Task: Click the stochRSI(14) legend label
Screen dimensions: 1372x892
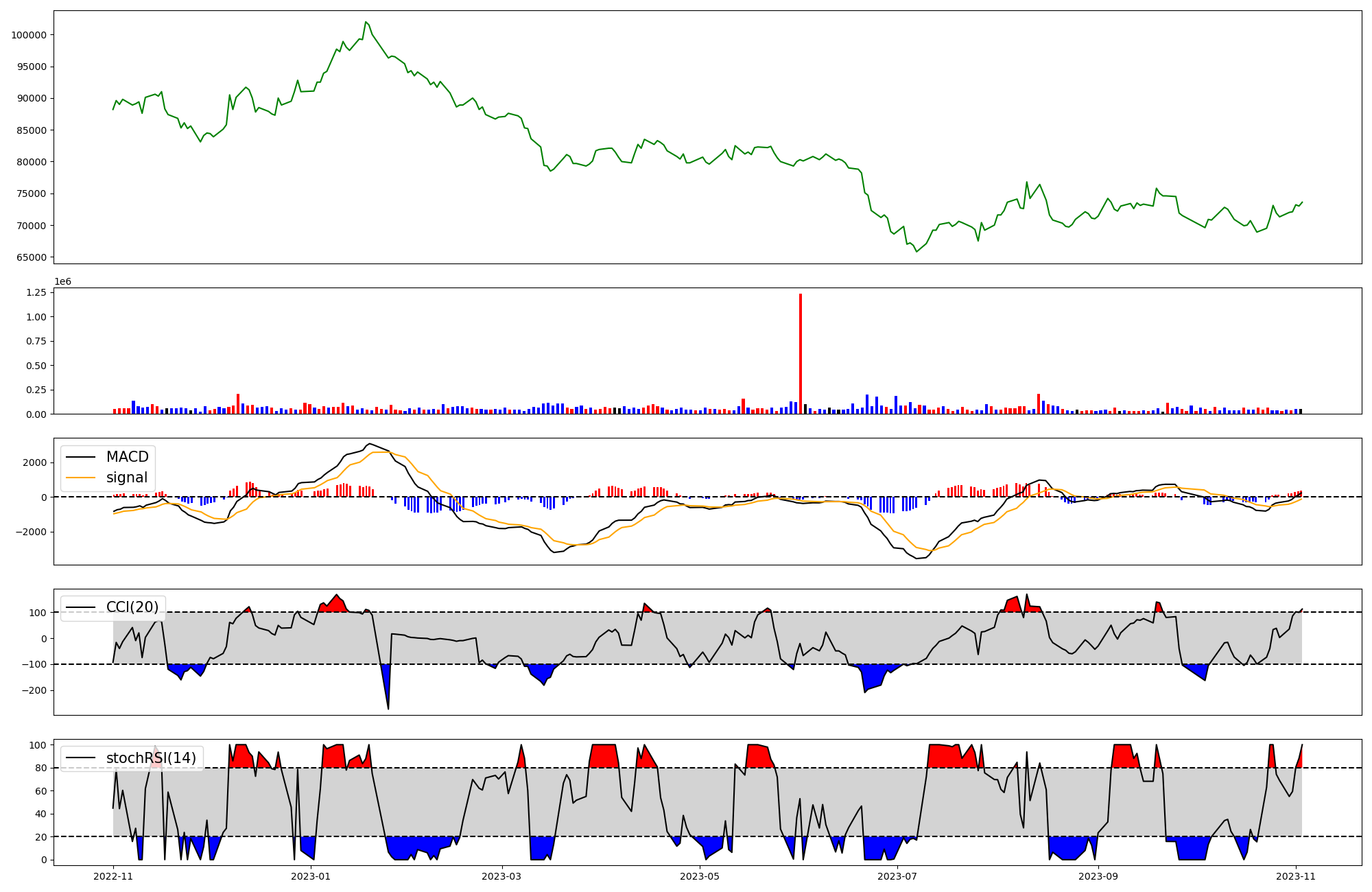Action: (150, 758)
